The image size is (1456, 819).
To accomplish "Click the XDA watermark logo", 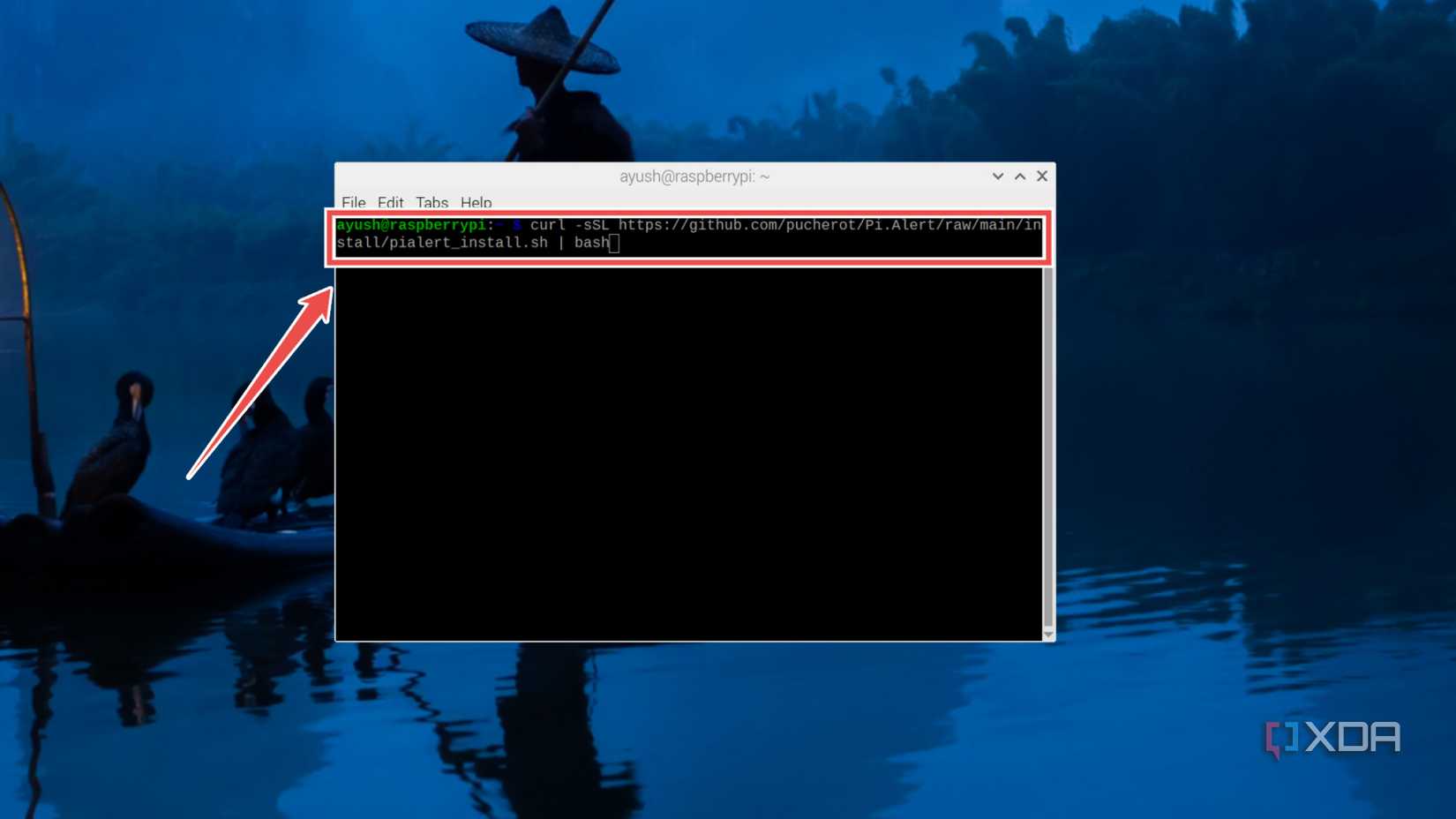I will pyautogui.click(x=1332, y=738).
